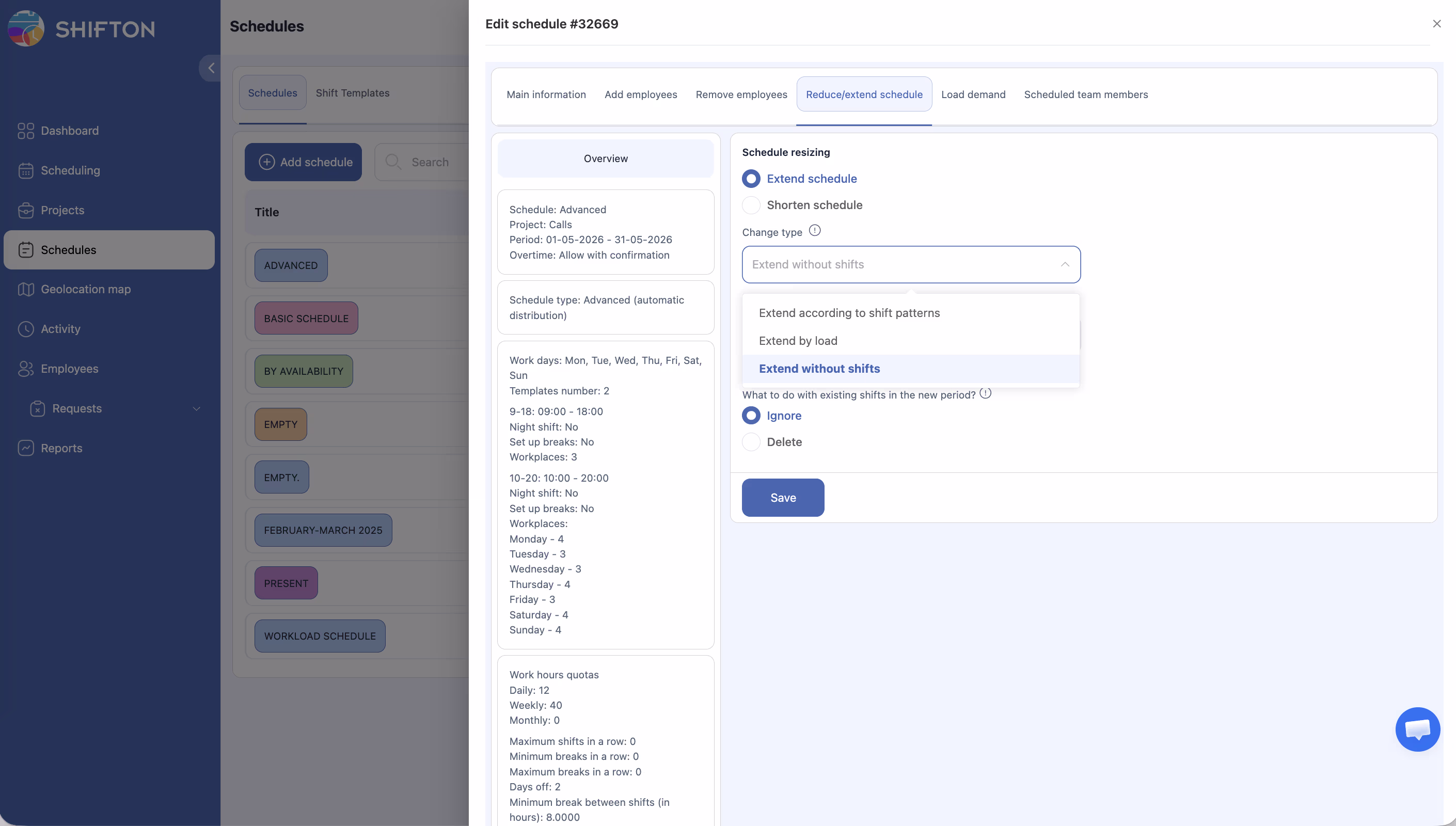The image size is (1456, 826).
Task: Click the Add schedule button
Action: [x=304, y=162]
